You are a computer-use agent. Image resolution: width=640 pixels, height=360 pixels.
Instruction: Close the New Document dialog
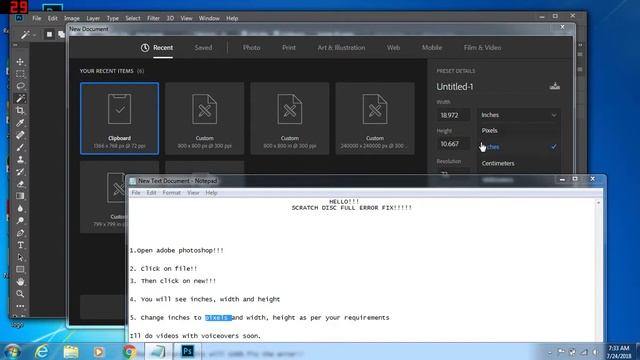pos(562,27)
